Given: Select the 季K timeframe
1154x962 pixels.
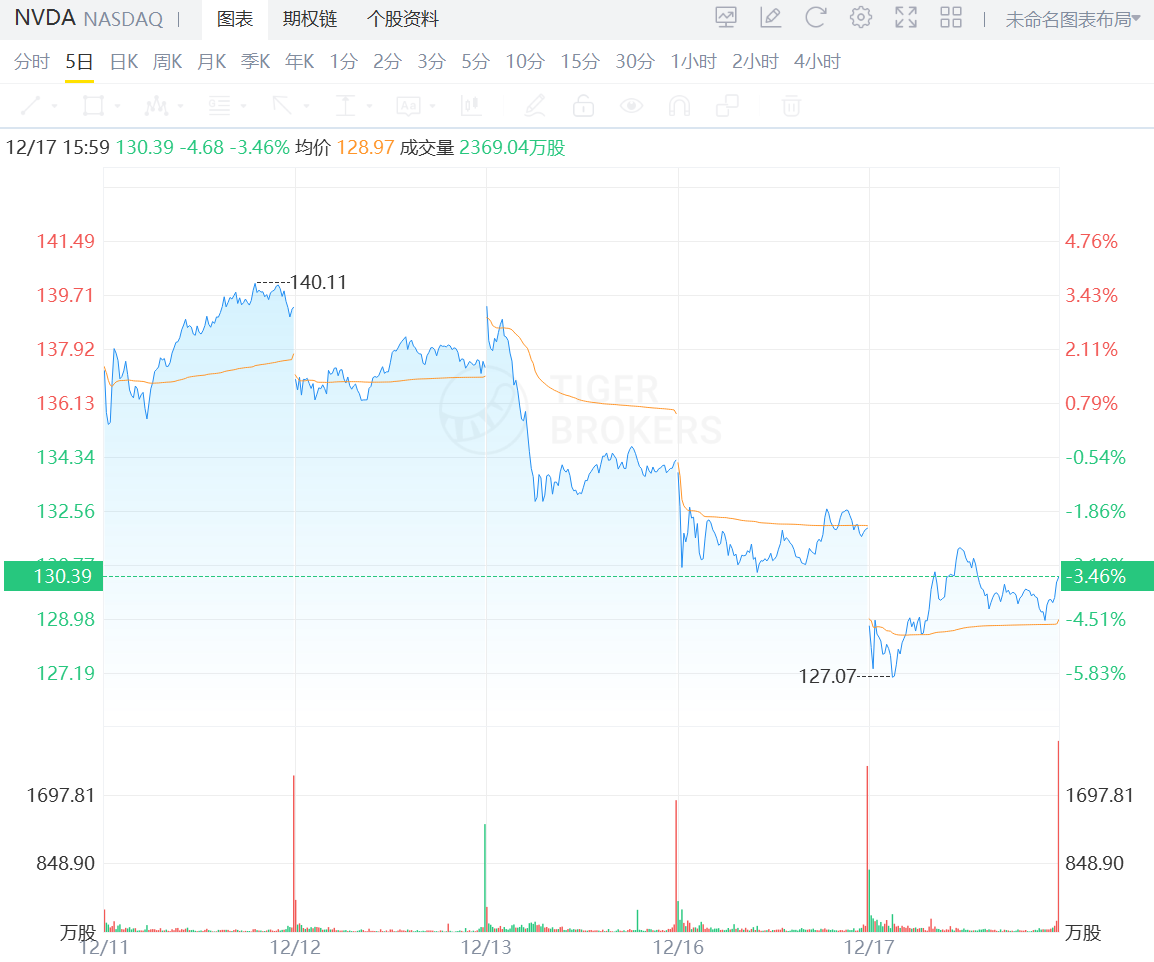Looking at the screenshot, I should coord(255,61).
